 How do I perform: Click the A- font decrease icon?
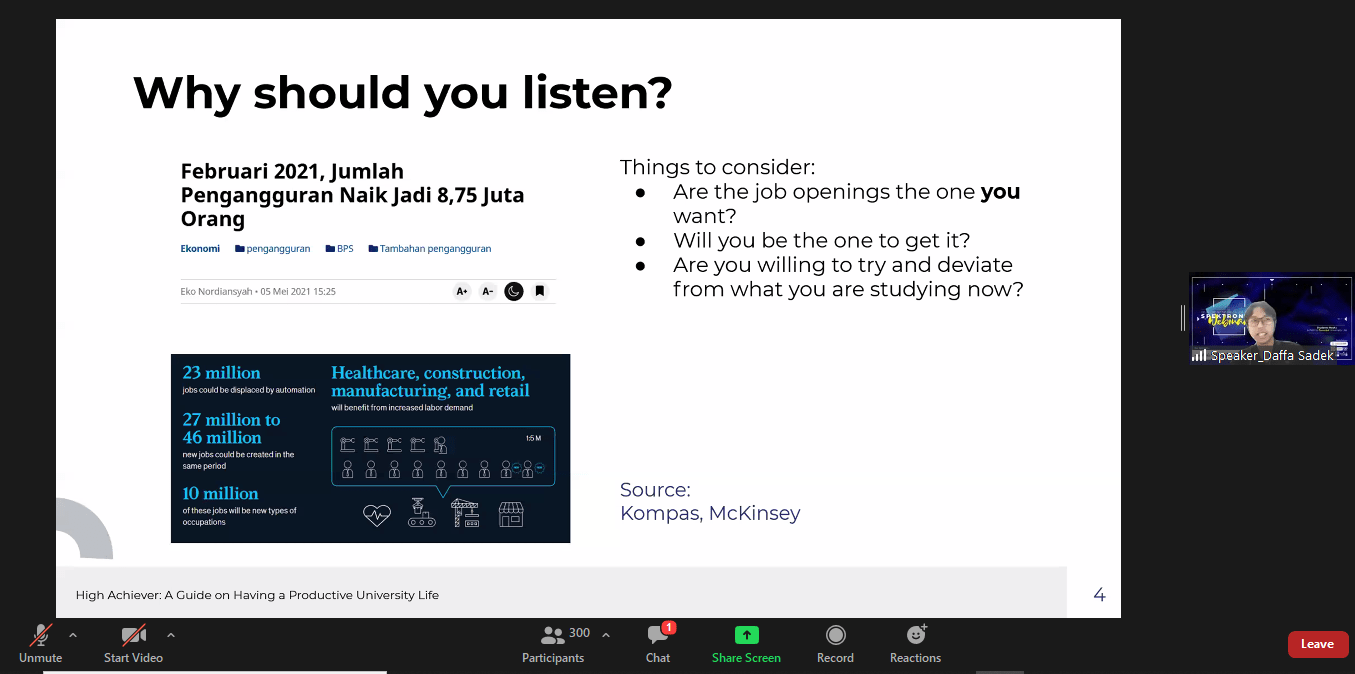click(488, 291)
